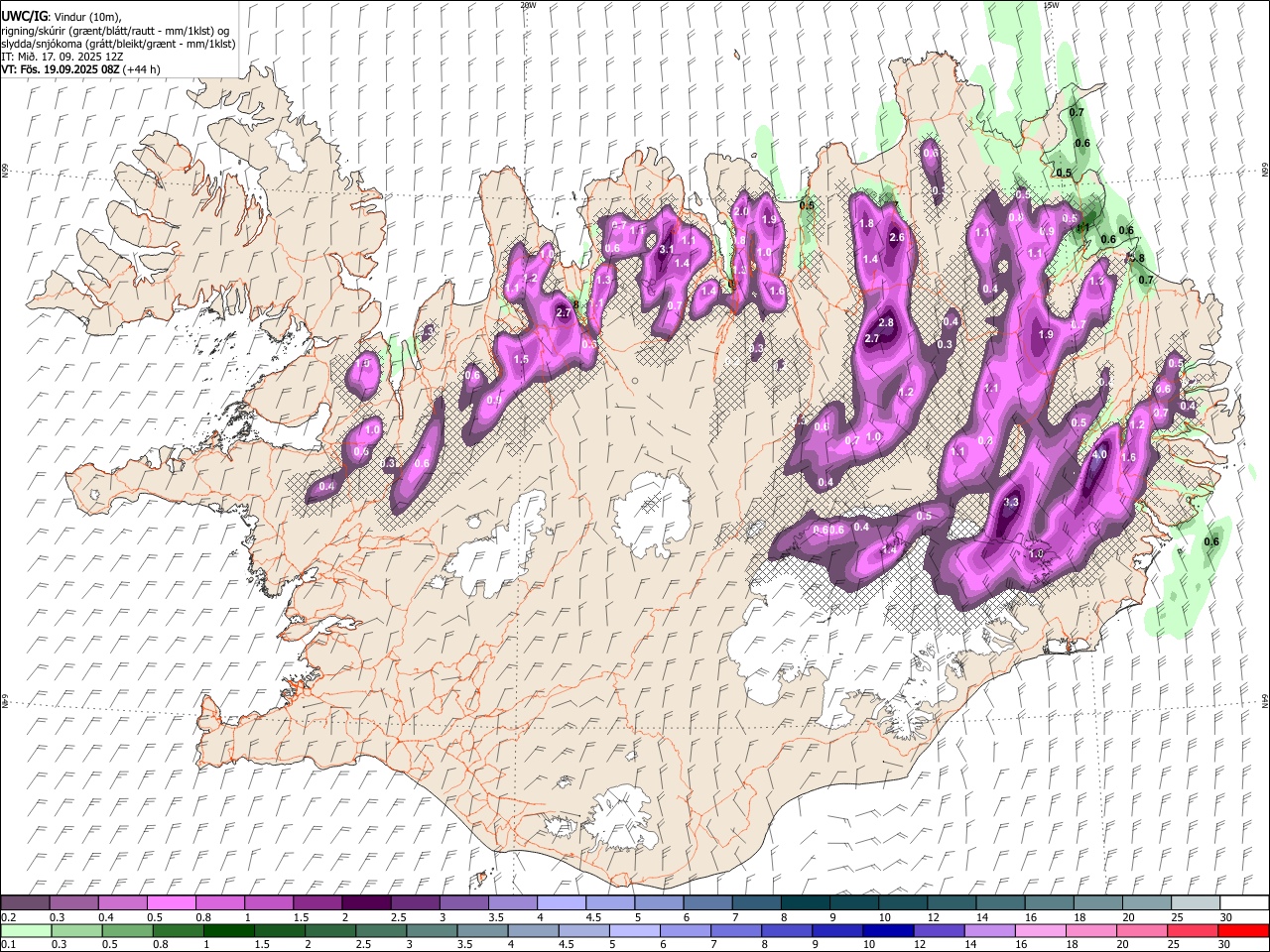Image resolution: width=1270 pixels, height=952 pixels.
Task: Click the darkest blue 10–12 rain scale swatch
Action: point(889,930)
